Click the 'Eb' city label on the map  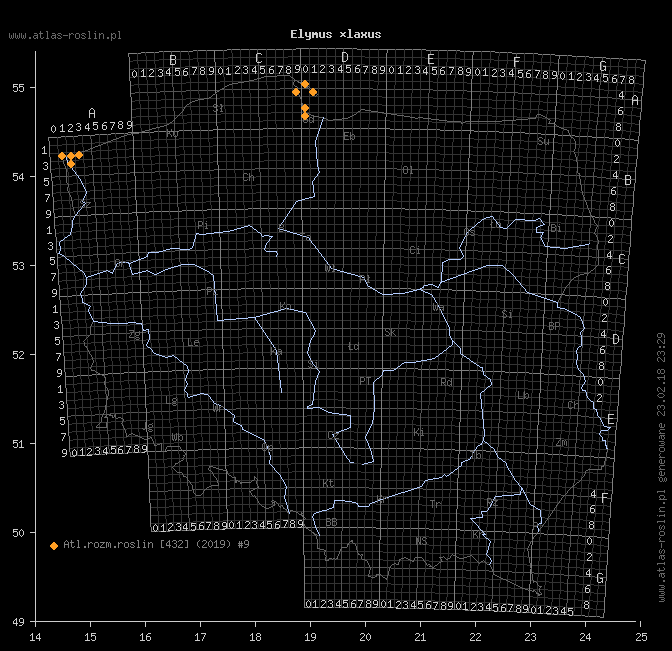click(x=349, y=136)
